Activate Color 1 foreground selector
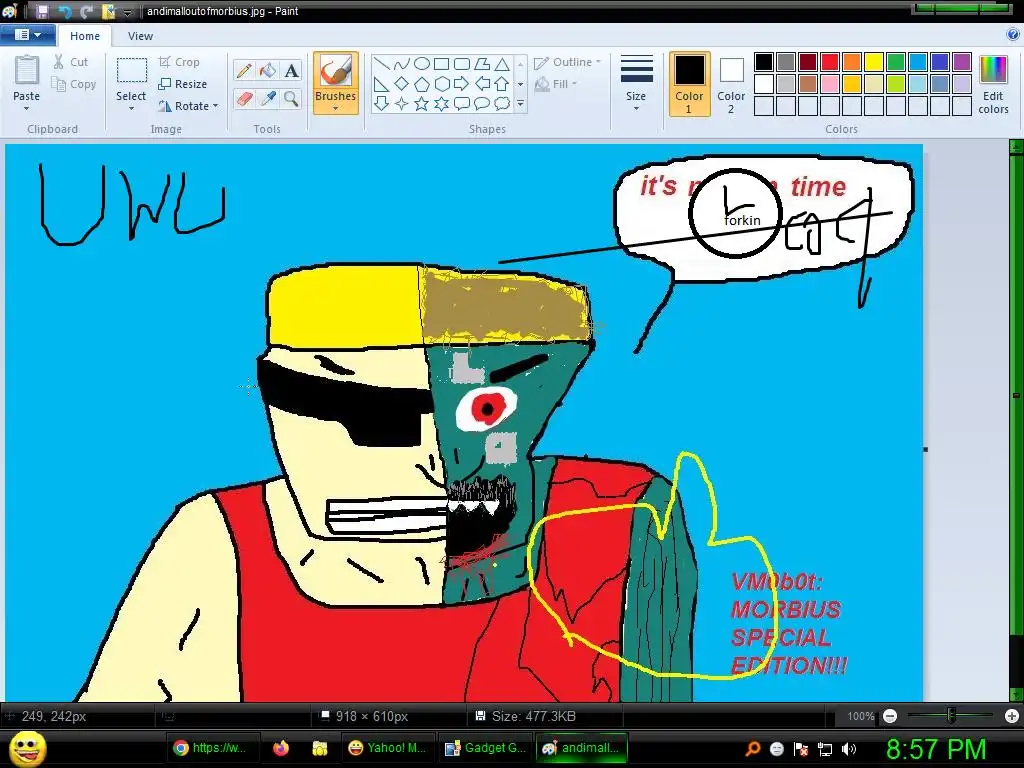 tap(690, 84)
